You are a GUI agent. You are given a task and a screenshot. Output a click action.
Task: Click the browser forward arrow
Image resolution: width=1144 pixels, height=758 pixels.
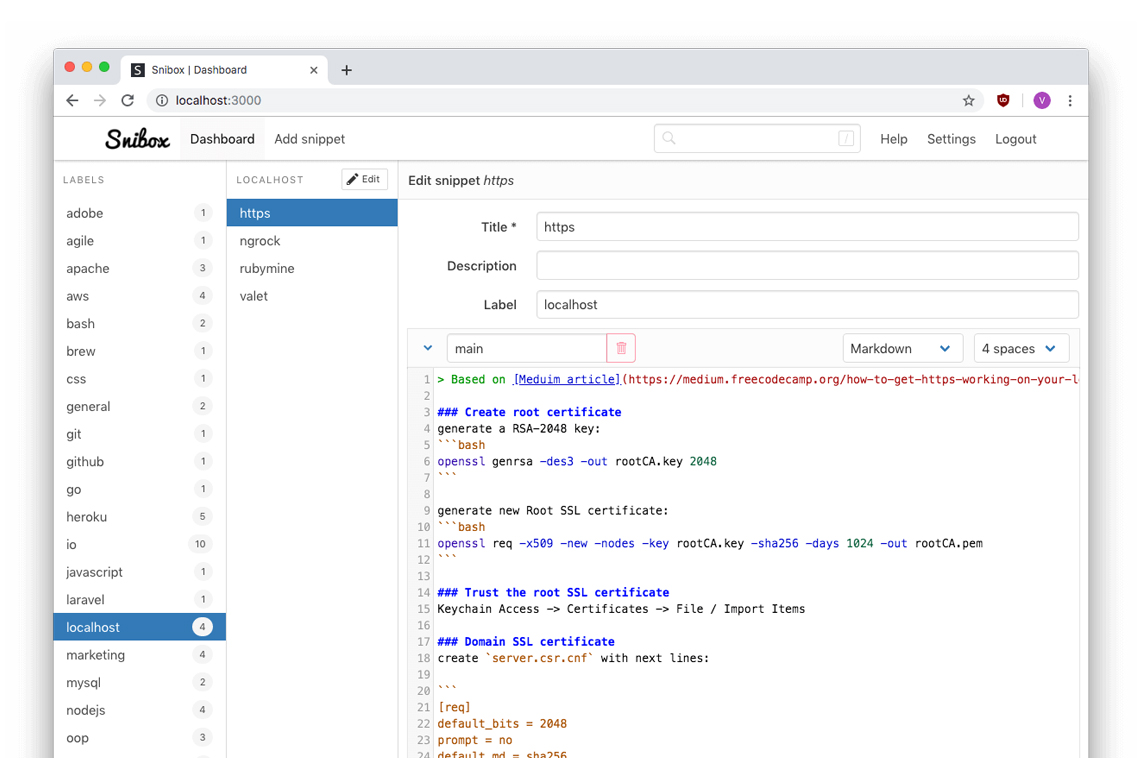pos(100,101)
